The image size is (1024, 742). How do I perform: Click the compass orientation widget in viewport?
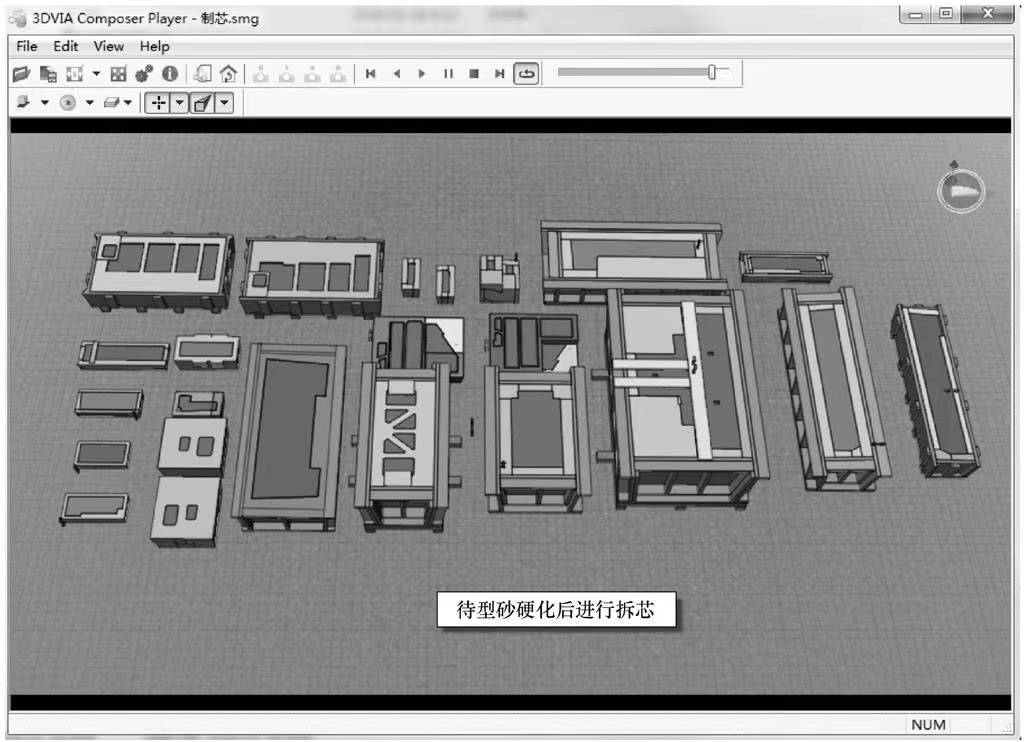(960, 190)
